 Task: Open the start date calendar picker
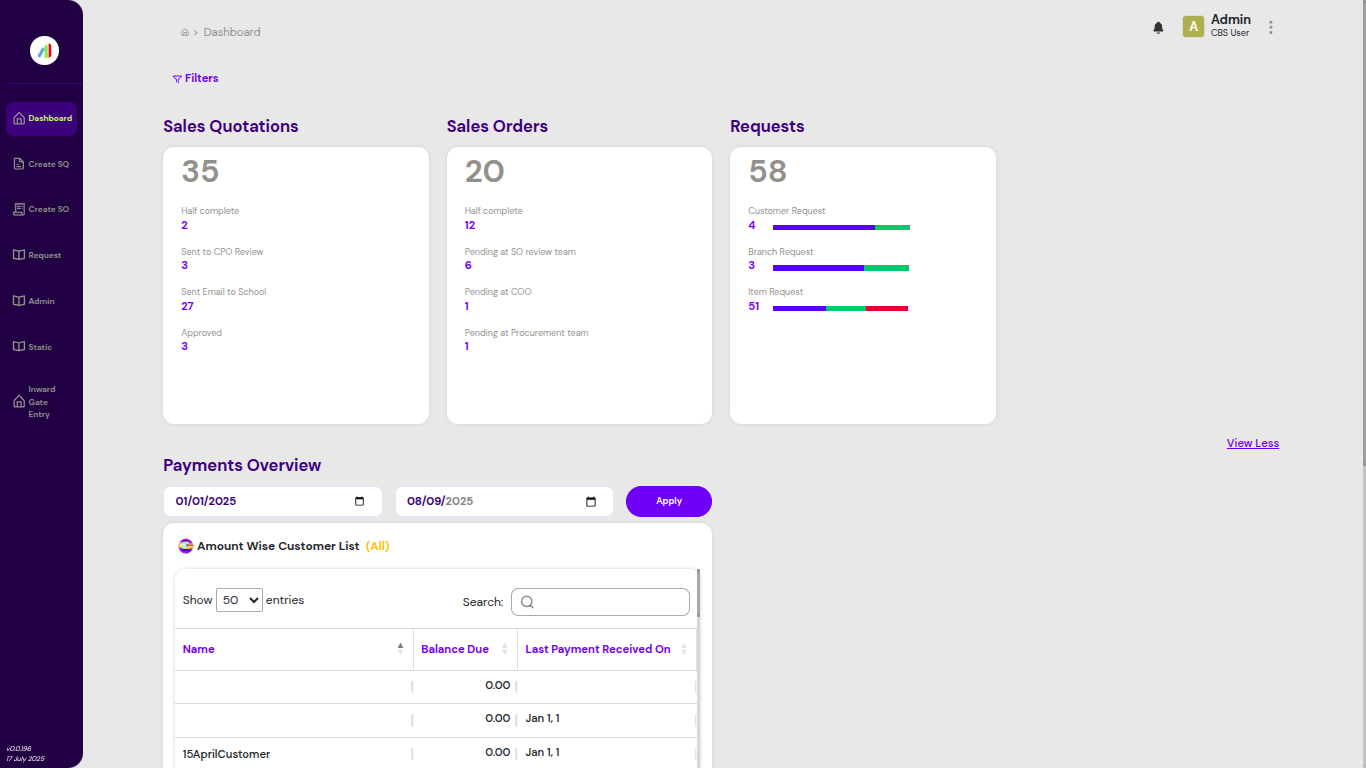358,501
